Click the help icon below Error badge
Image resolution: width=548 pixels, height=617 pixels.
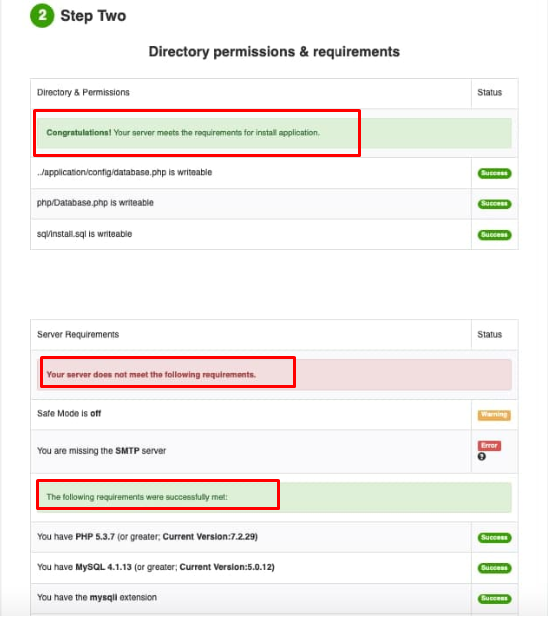482,456
